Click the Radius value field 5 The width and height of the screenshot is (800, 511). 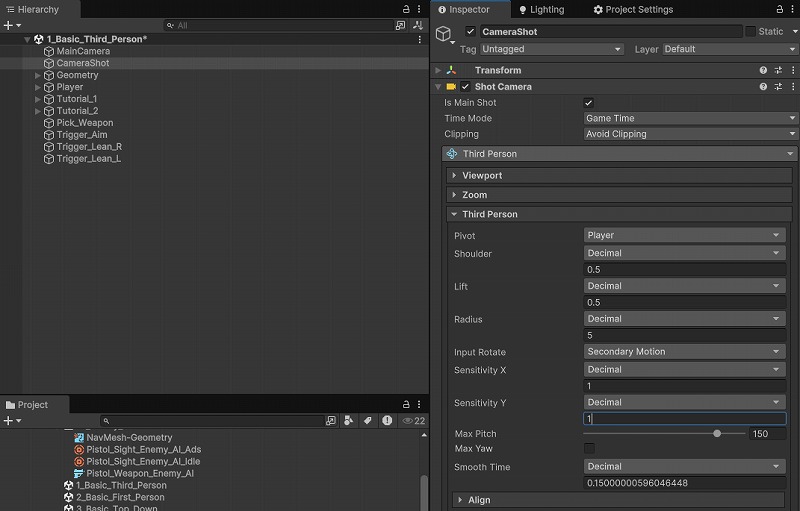(x=684, y=335)
